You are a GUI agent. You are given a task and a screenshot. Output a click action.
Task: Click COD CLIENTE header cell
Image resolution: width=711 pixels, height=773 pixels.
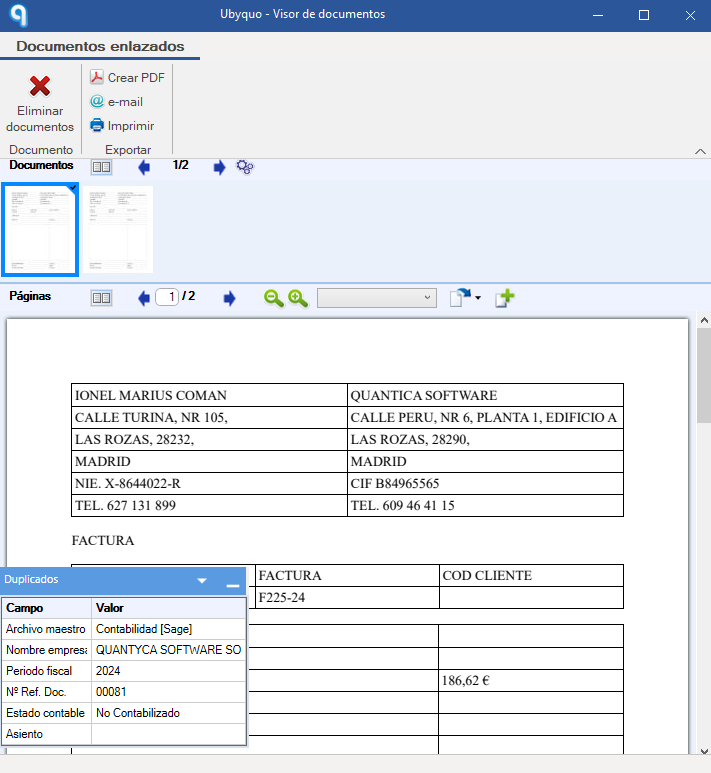531,575
